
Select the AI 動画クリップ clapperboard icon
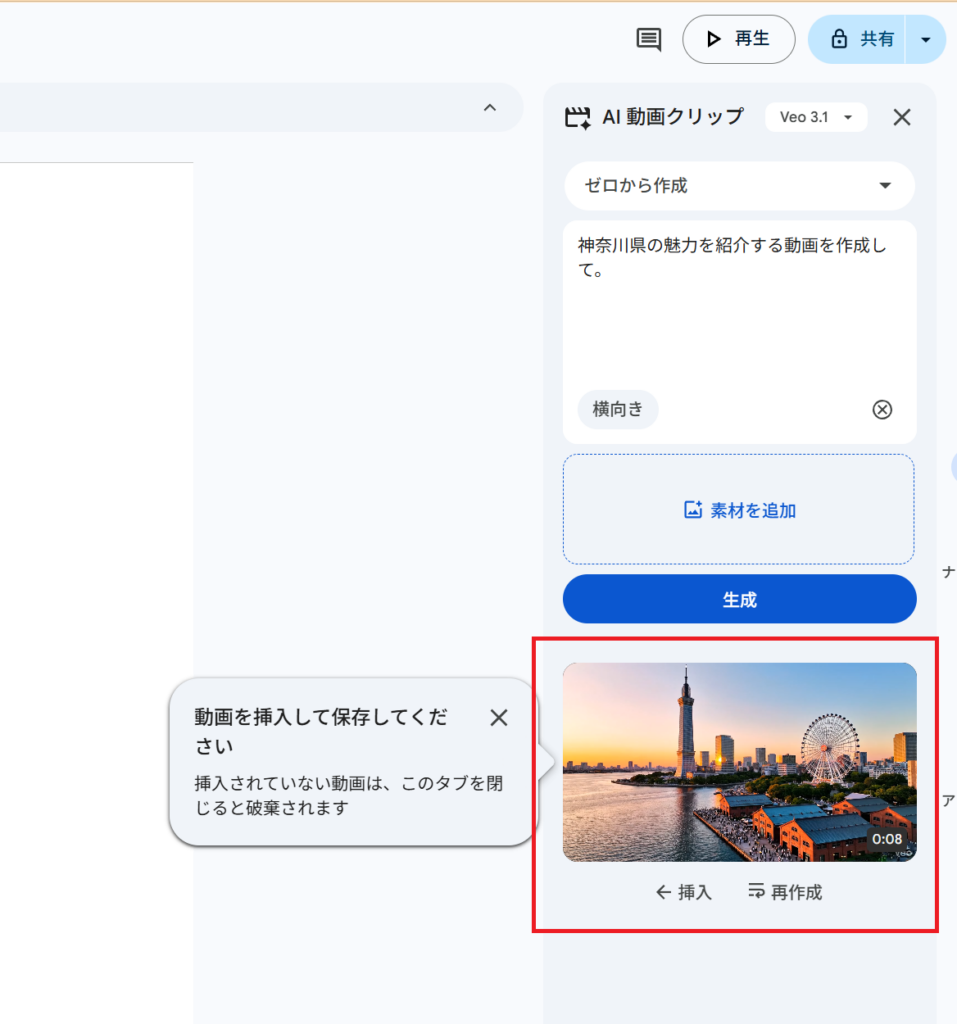pyautogui.click(x=579, y=117)
